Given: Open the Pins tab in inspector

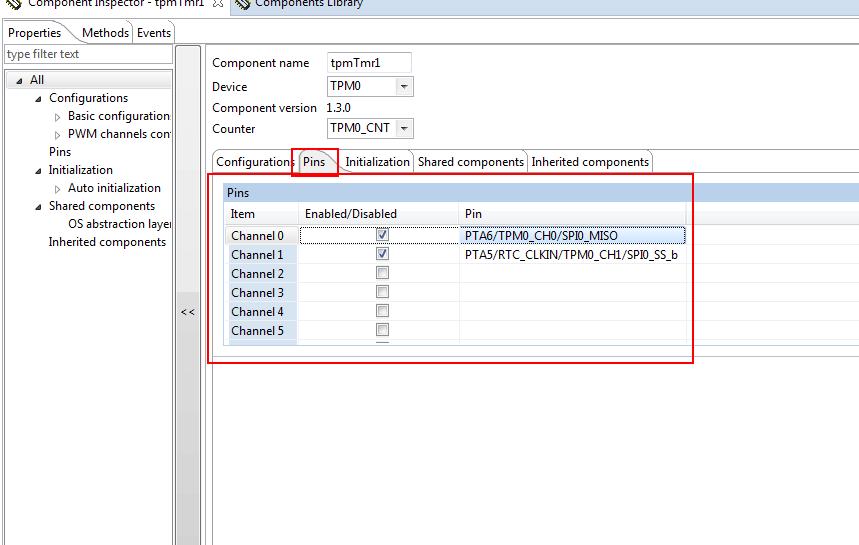Looking at the screenshot, I should tap(314, 162).
